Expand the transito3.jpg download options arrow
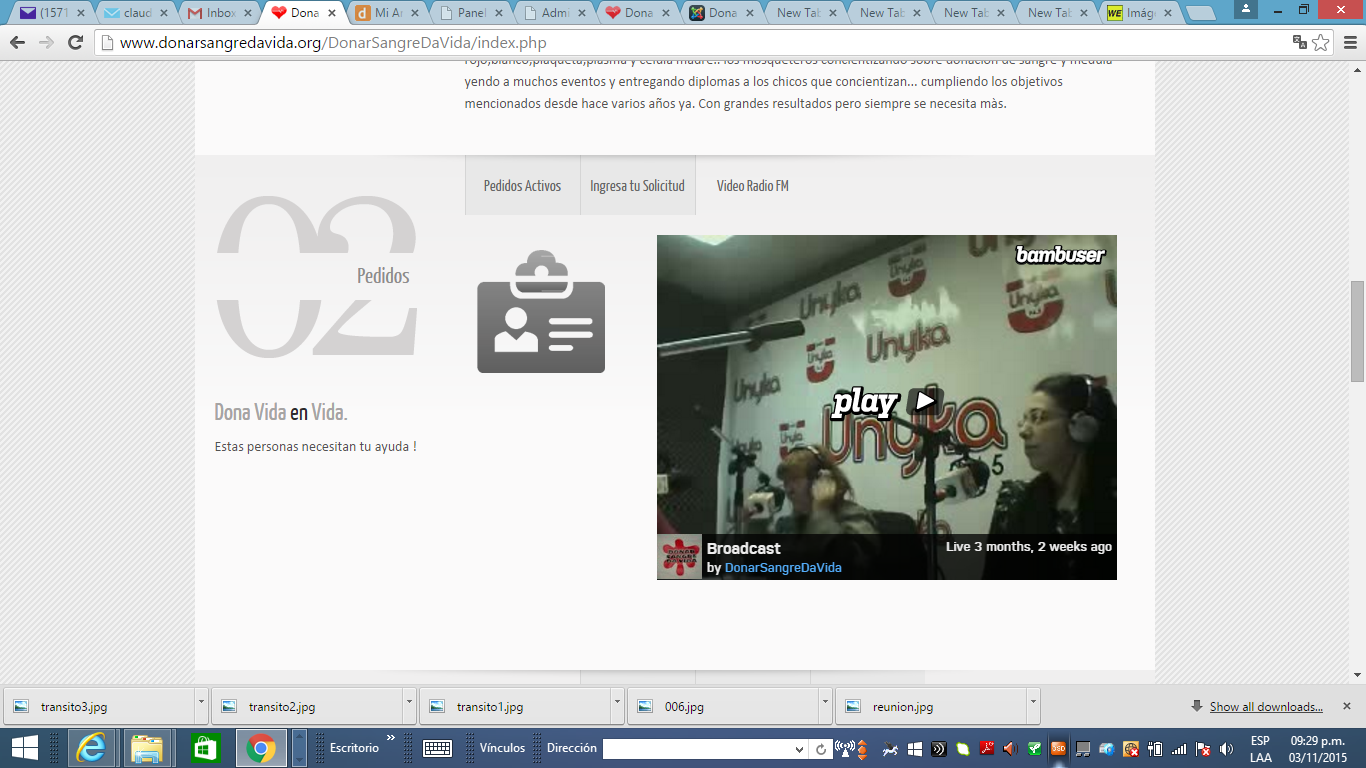 201,706
